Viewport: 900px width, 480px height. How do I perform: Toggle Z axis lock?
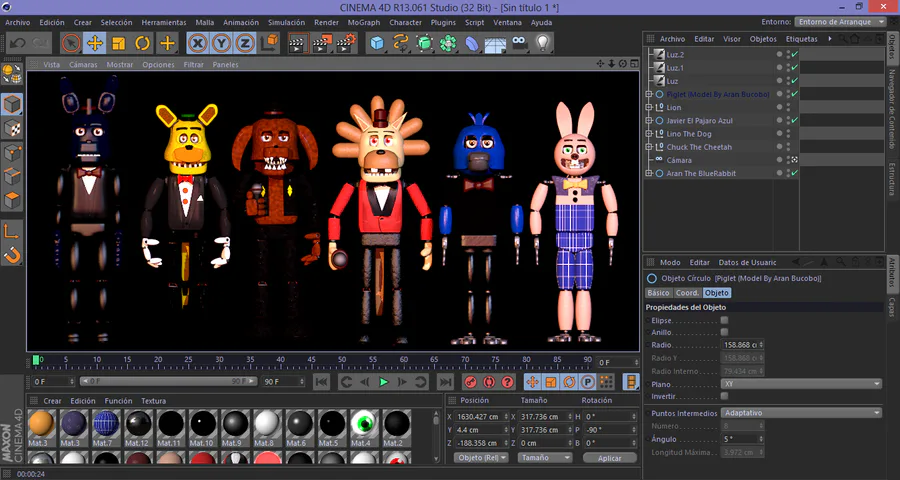point(245,43)
